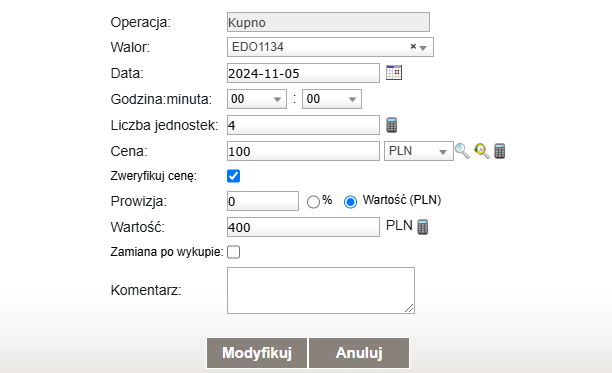Open the calendar date picker icon
Image resolution: width=612 pixels, height=373 pixels.
click(x=394, y=73)
